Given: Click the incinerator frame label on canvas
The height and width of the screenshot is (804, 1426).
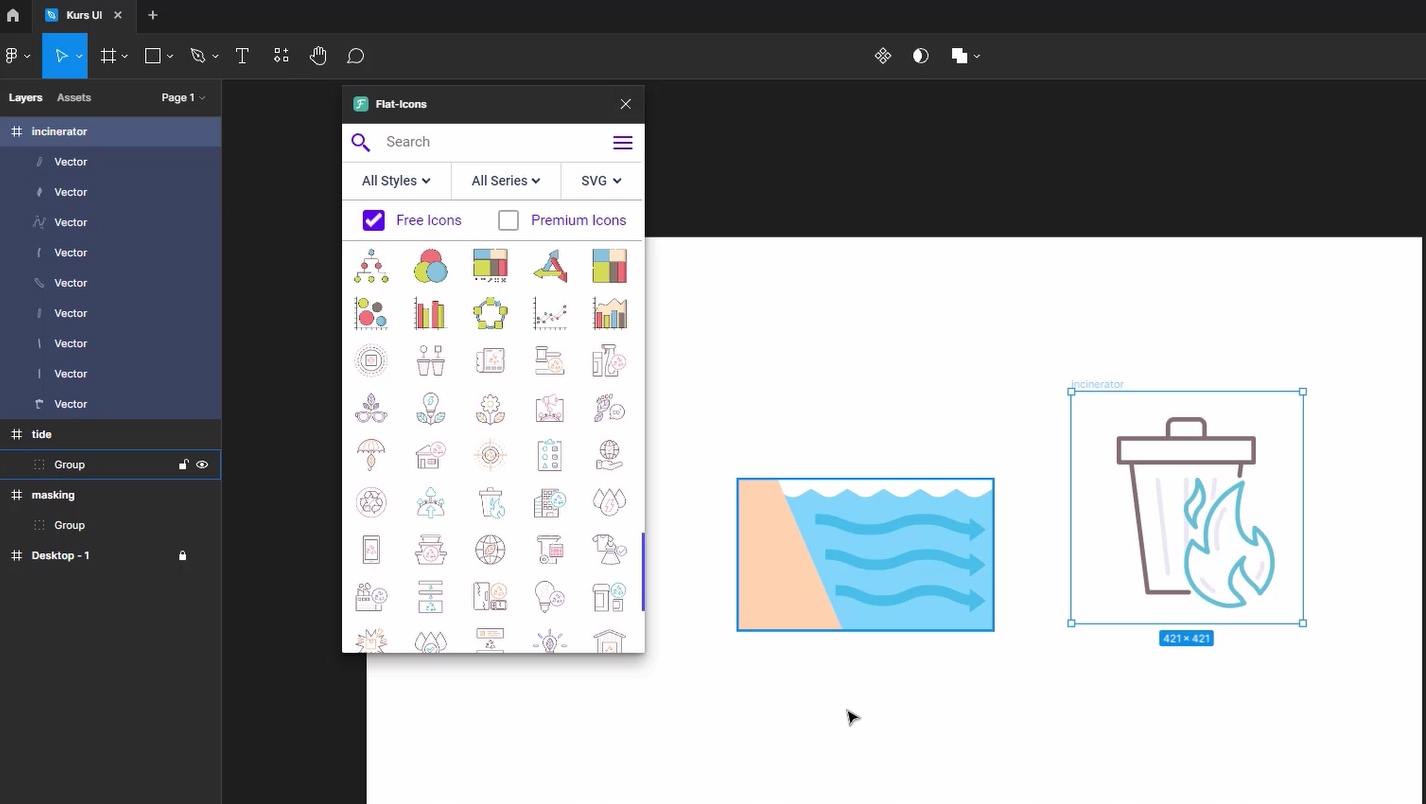Looking at the screenshot, I should (x=1097, y=384).
